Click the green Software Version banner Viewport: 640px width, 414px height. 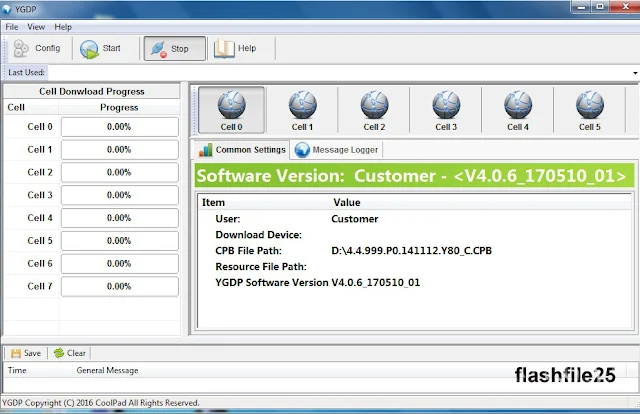click(x=414, y=176)
